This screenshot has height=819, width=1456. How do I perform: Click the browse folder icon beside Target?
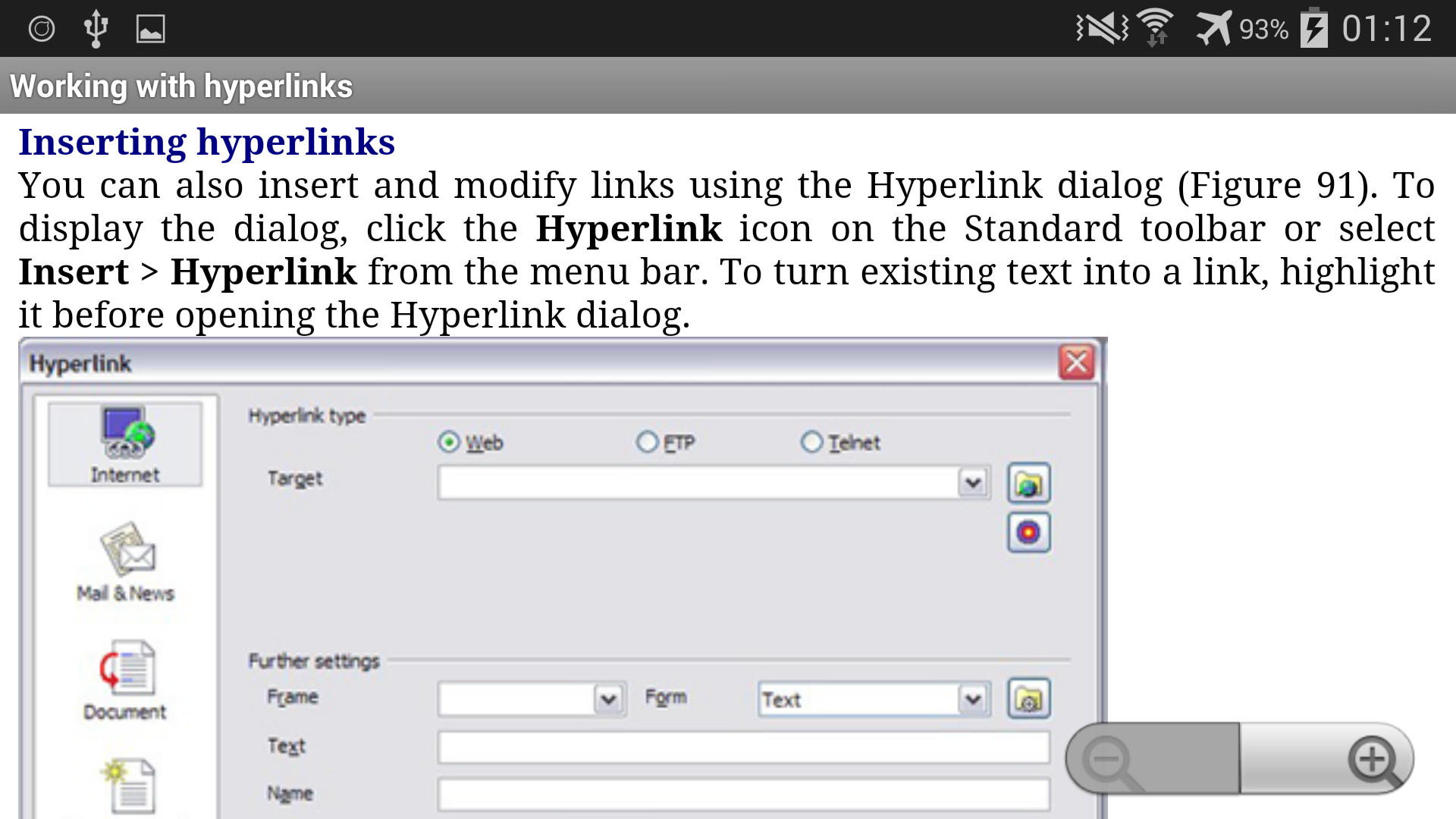(1028, 483)
